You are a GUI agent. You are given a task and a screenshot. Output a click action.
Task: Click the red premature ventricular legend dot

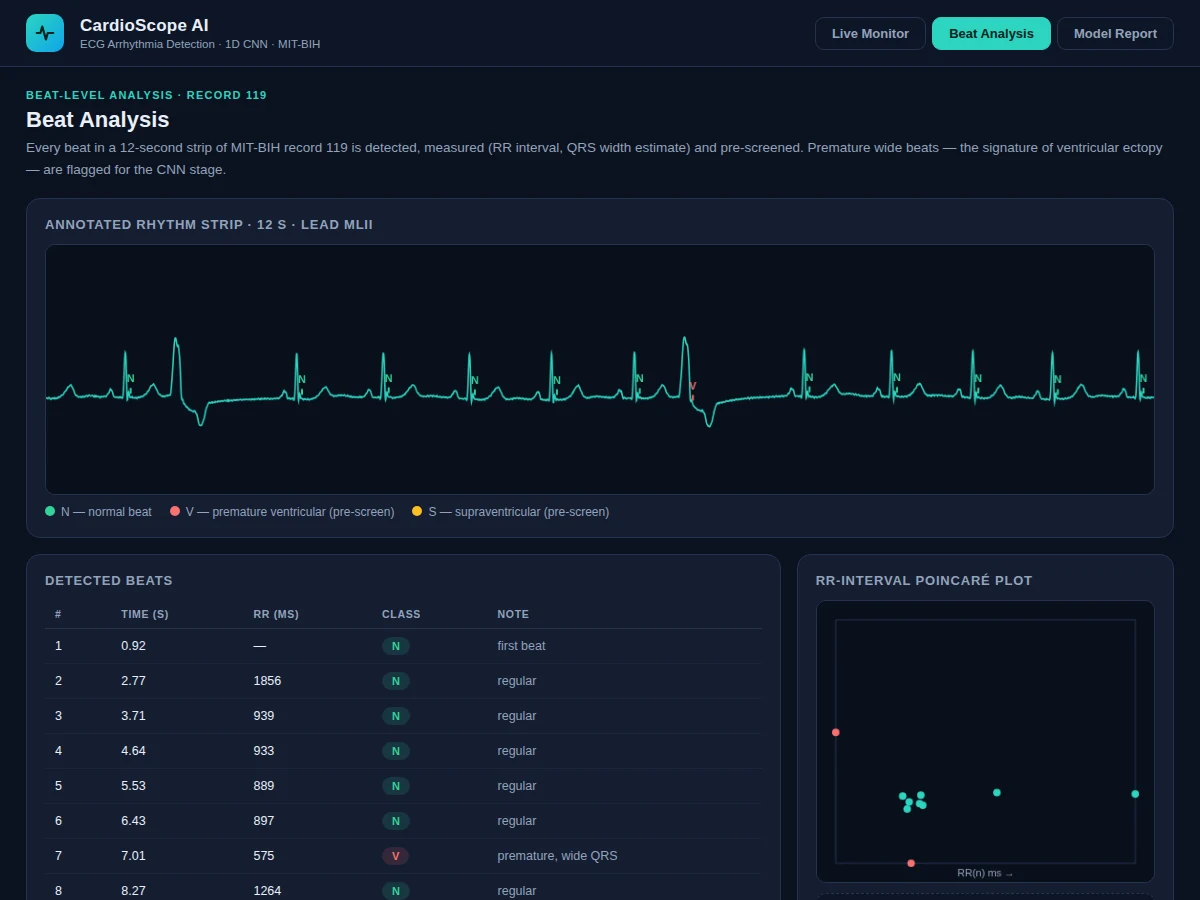175,511
